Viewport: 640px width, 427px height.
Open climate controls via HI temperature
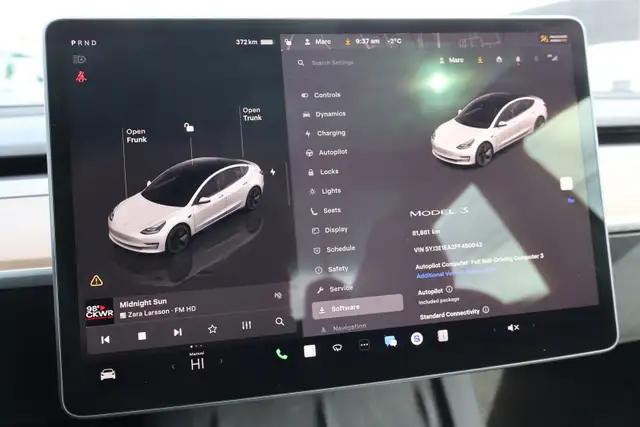point(197,364)
